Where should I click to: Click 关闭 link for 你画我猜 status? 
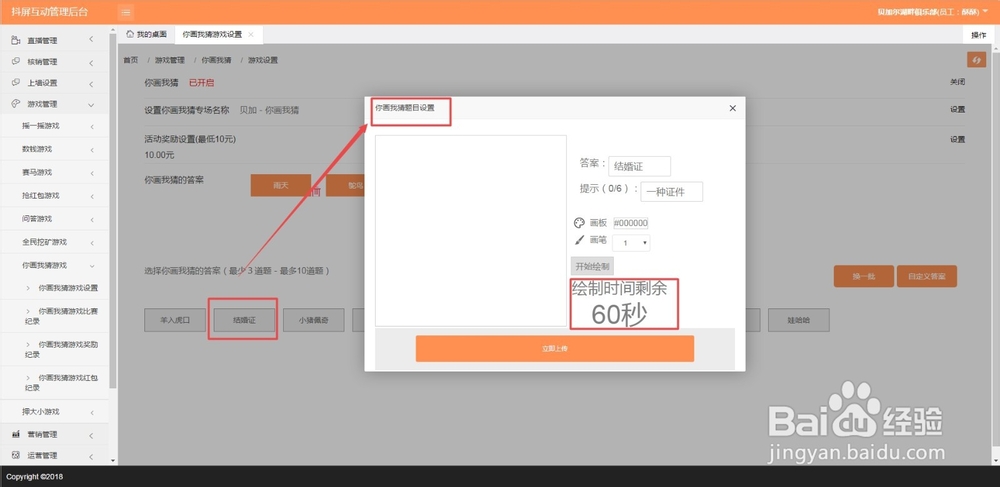[x=957, y=82]
